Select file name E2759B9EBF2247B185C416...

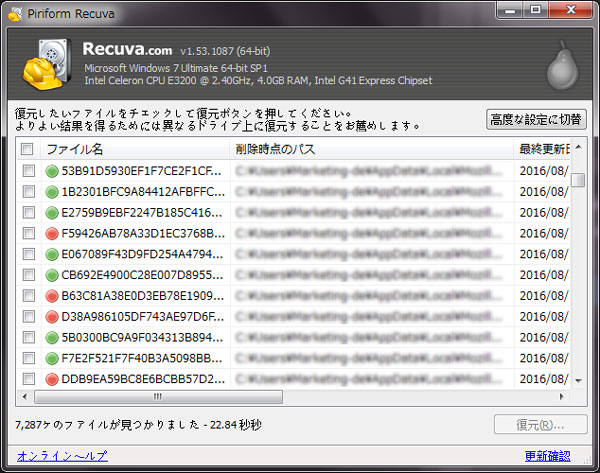[x=142, y=212]
